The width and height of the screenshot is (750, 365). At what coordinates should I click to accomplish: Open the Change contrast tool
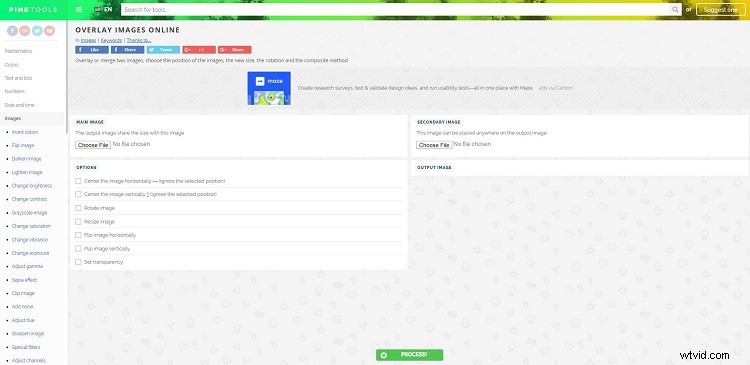(29, 199)
